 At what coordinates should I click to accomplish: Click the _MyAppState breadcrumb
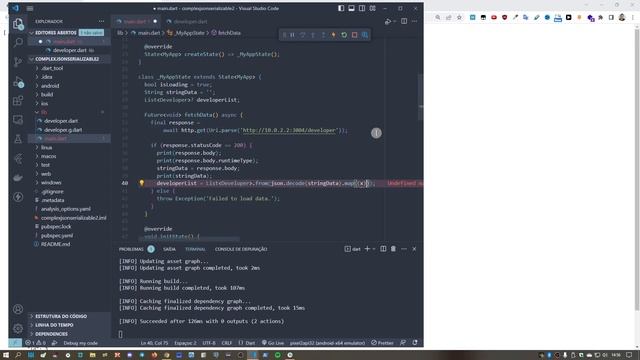189,33
